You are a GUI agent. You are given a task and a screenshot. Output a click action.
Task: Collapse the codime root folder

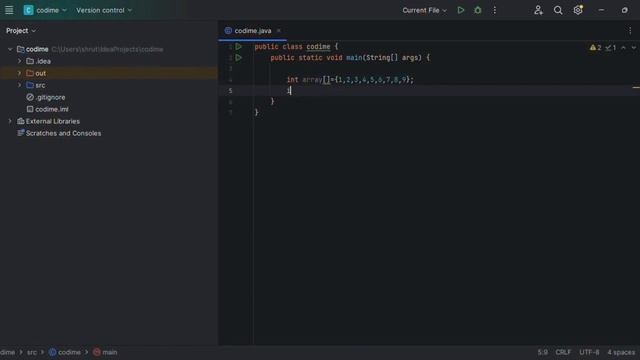click(x=10, y=49)
